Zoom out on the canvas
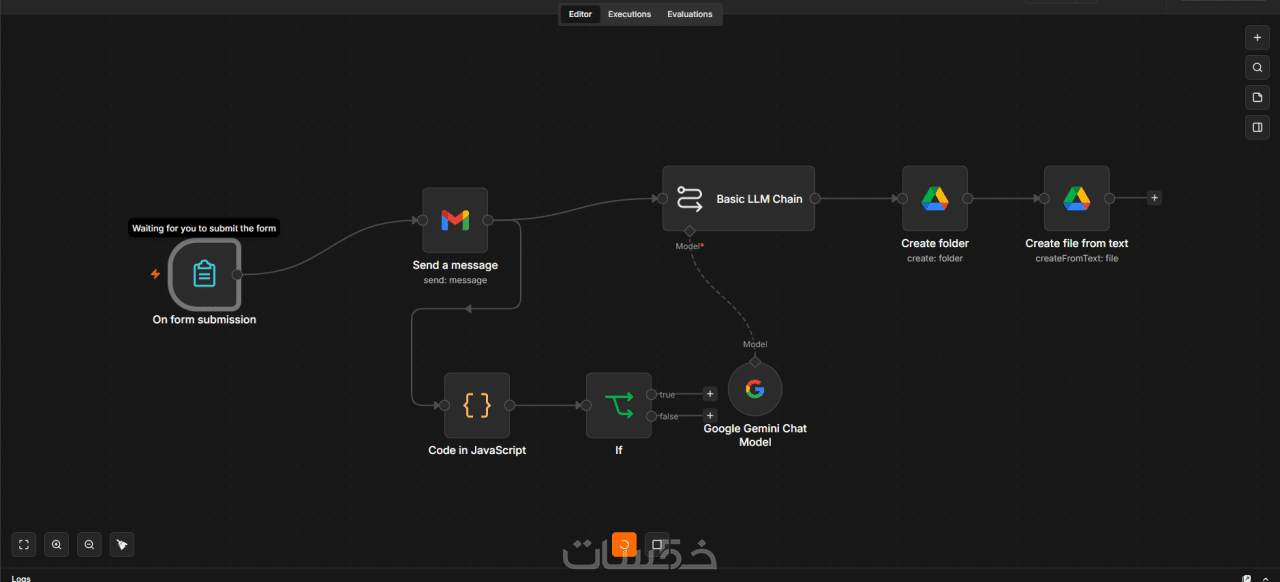Screen dimensions: 1280x582 click(x=89, y=544)
